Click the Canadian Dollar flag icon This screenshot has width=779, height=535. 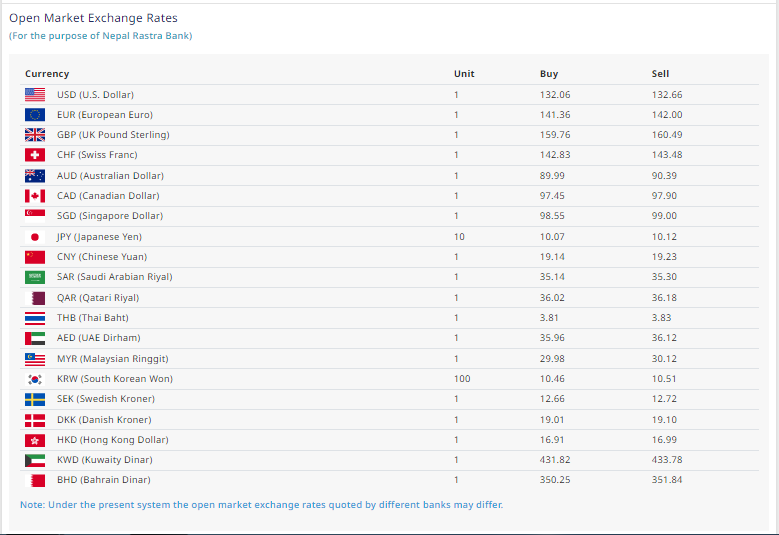[x=35, y=196]
